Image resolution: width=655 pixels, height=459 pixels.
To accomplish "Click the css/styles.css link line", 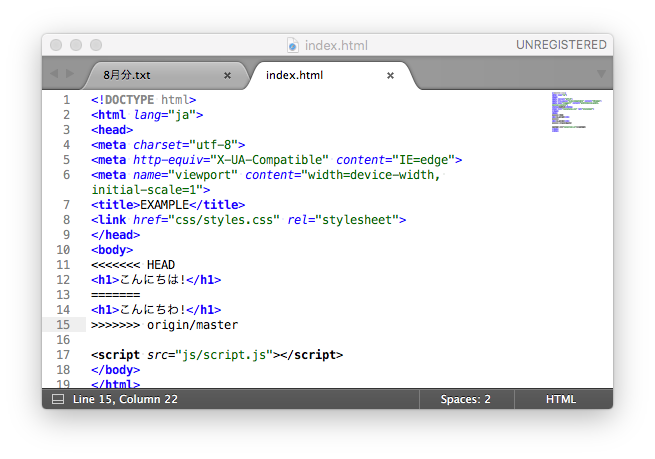I will [x=249, y=220].
